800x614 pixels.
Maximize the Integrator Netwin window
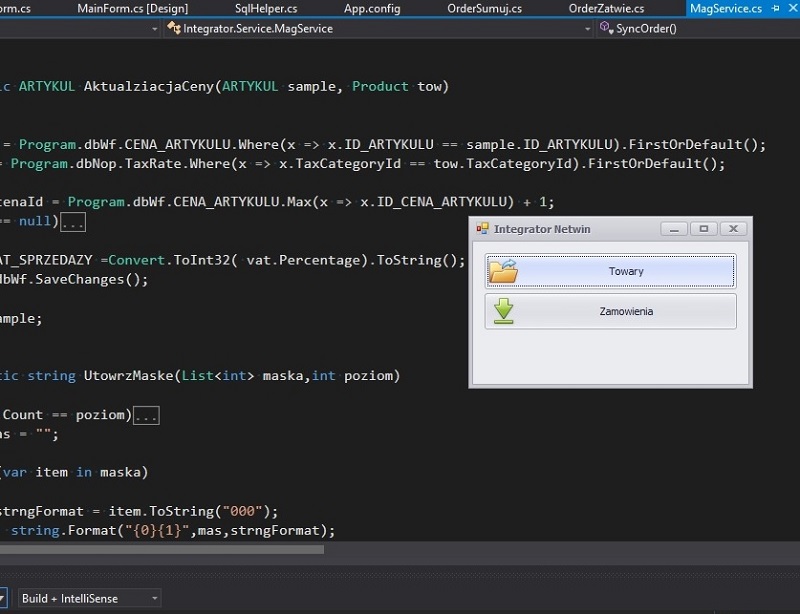pyautogui.click(x=704, y=229)
